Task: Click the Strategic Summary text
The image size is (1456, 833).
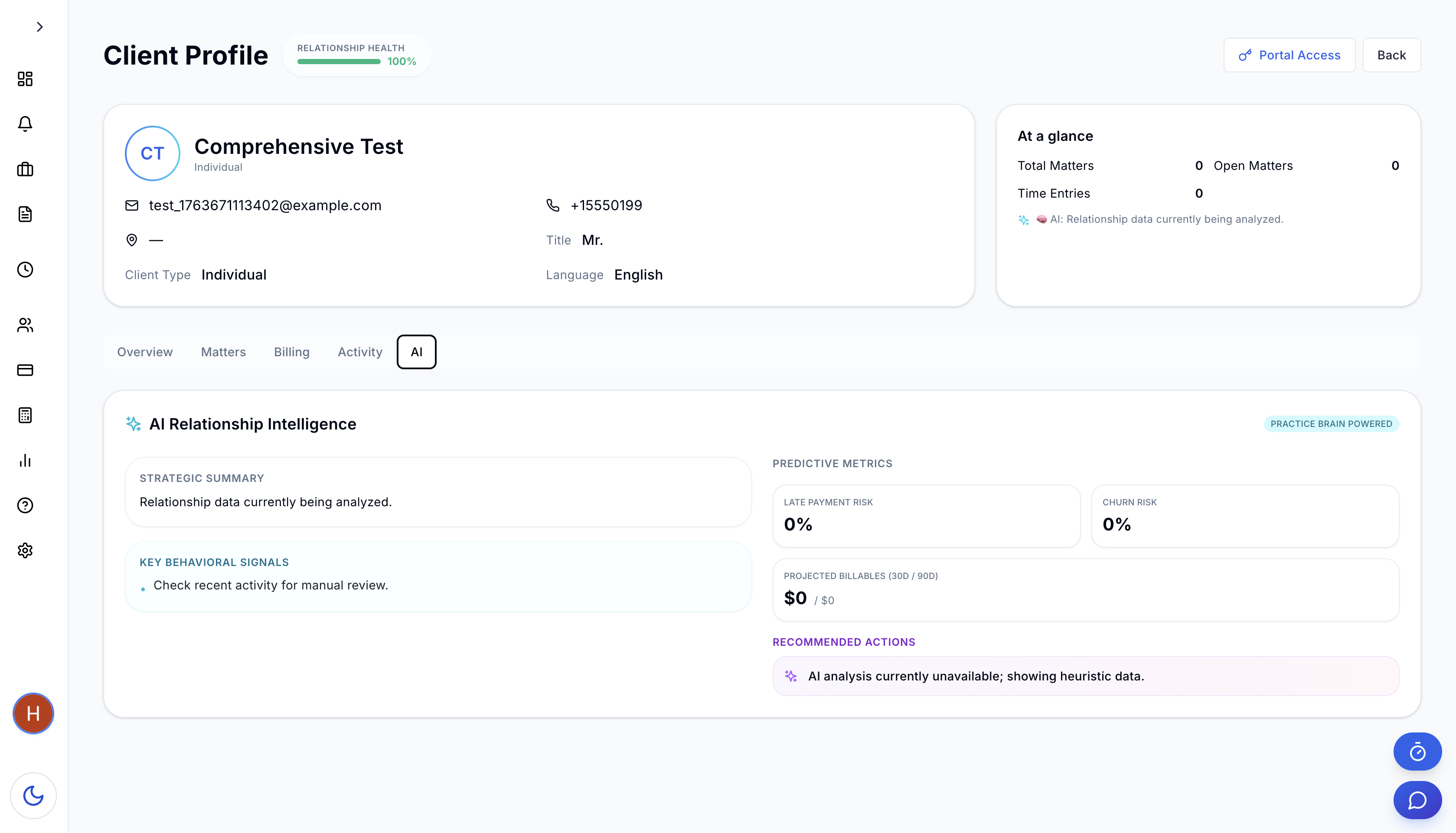Action: [265, 502]
